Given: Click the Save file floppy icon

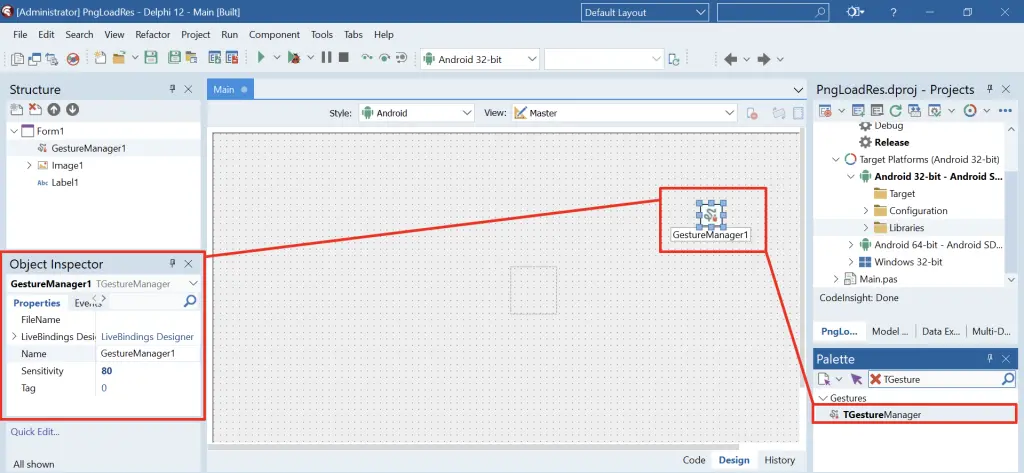Looking at the screenshot, I should (x=151, y=57).
